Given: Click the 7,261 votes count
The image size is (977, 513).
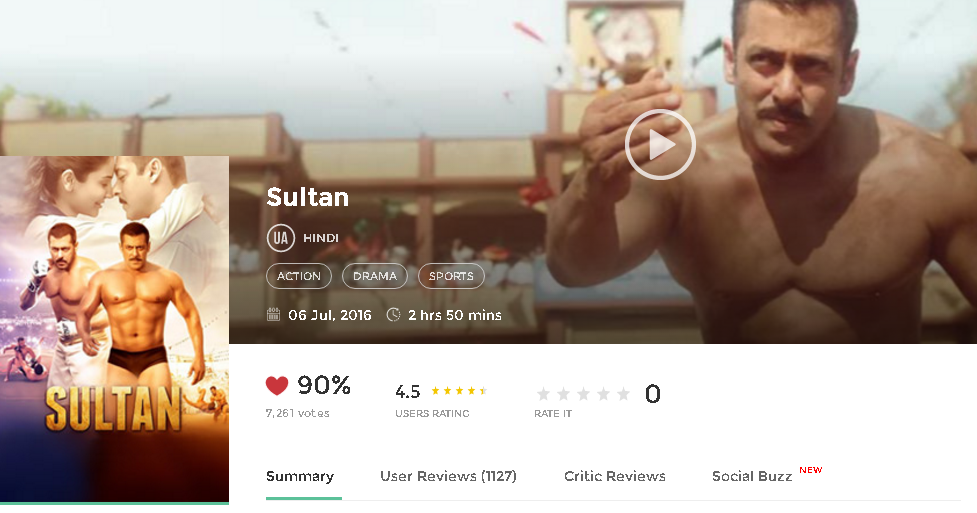Looking at the screenshot, I should coord(297,413).
